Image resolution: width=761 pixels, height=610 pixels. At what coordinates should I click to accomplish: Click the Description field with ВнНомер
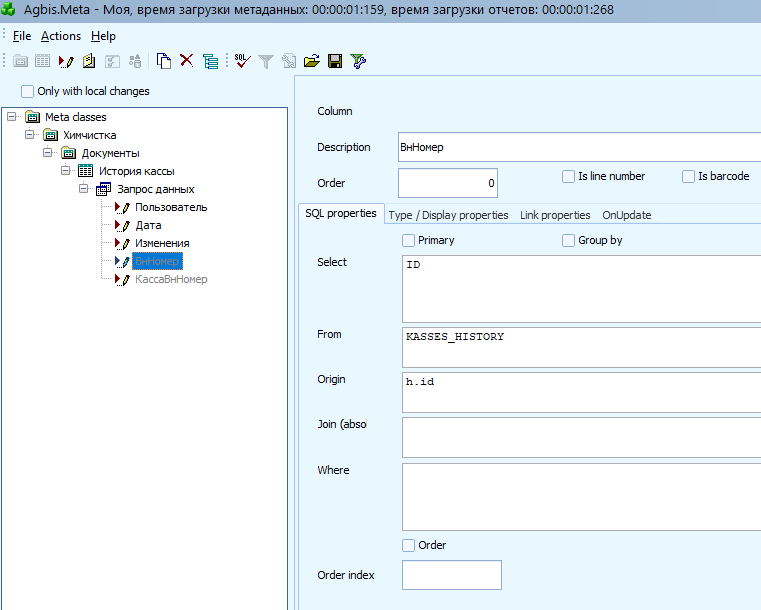pyautogui.click(x=579, y=147)
